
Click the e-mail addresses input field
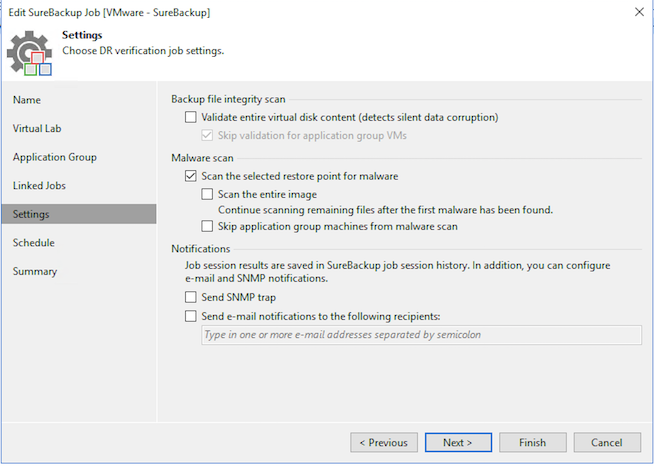(421, 335)
